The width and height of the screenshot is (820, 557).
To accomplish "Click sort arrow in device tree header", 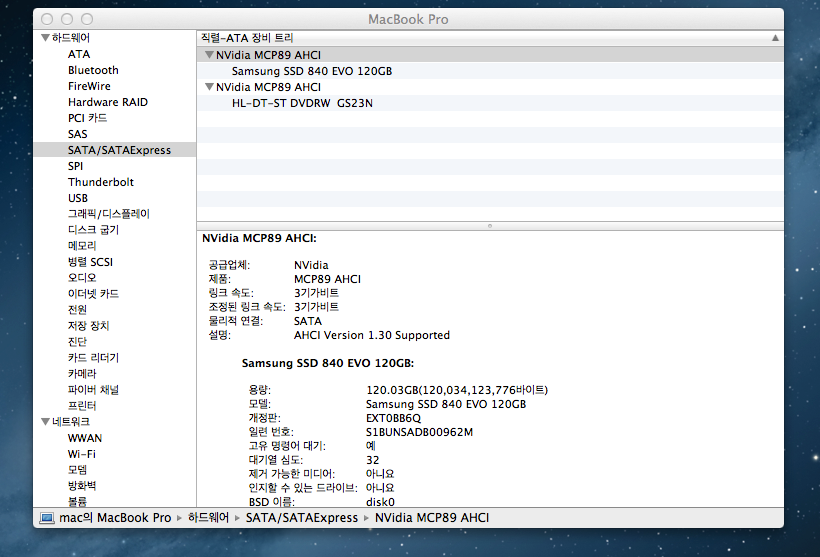I will [x=775, y=37].
